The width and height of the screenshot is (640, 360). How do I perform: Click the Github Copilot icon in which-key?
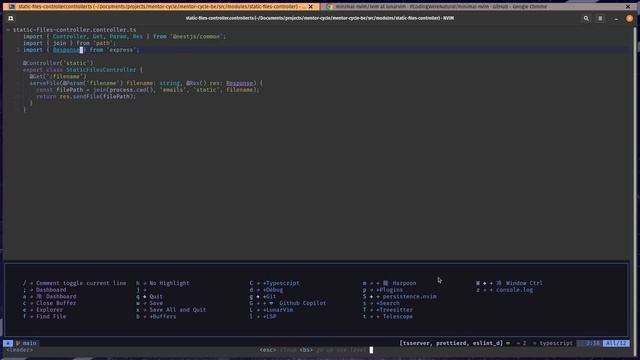pos(271,303)
